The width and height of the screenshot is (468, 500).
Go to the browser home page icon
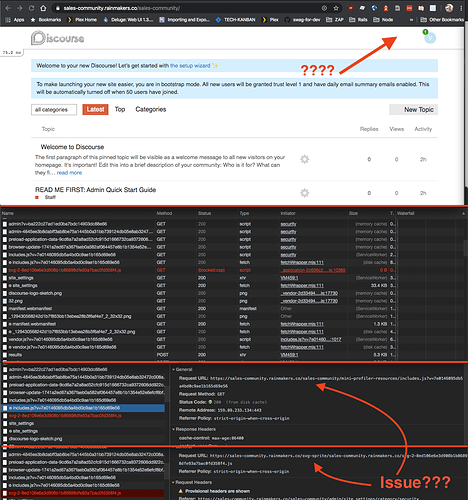coord(43,8)
